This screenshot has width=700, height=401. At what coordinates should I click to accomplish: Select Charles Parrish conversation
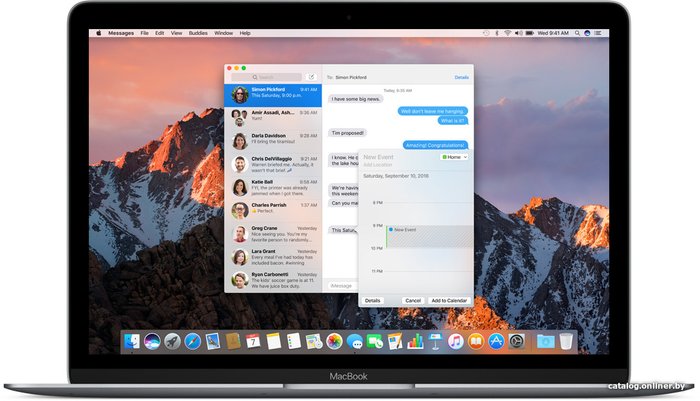(273, 211)
